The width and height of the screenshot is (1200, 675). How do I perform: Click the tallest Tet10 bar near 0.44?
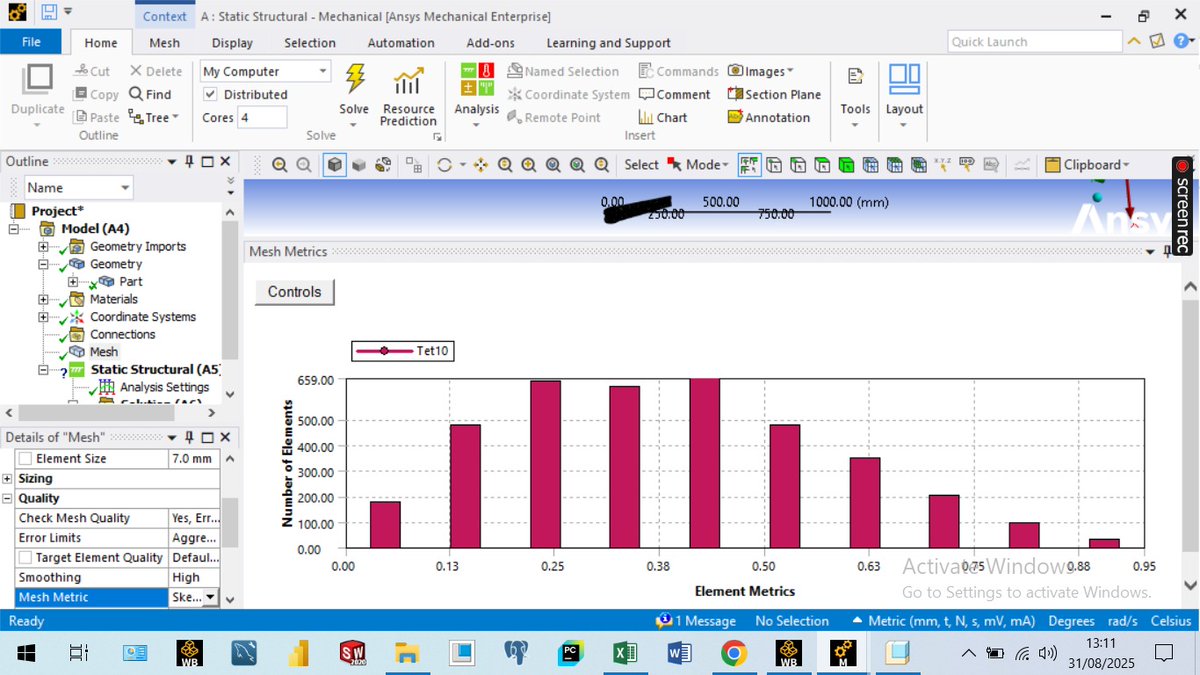704,463
